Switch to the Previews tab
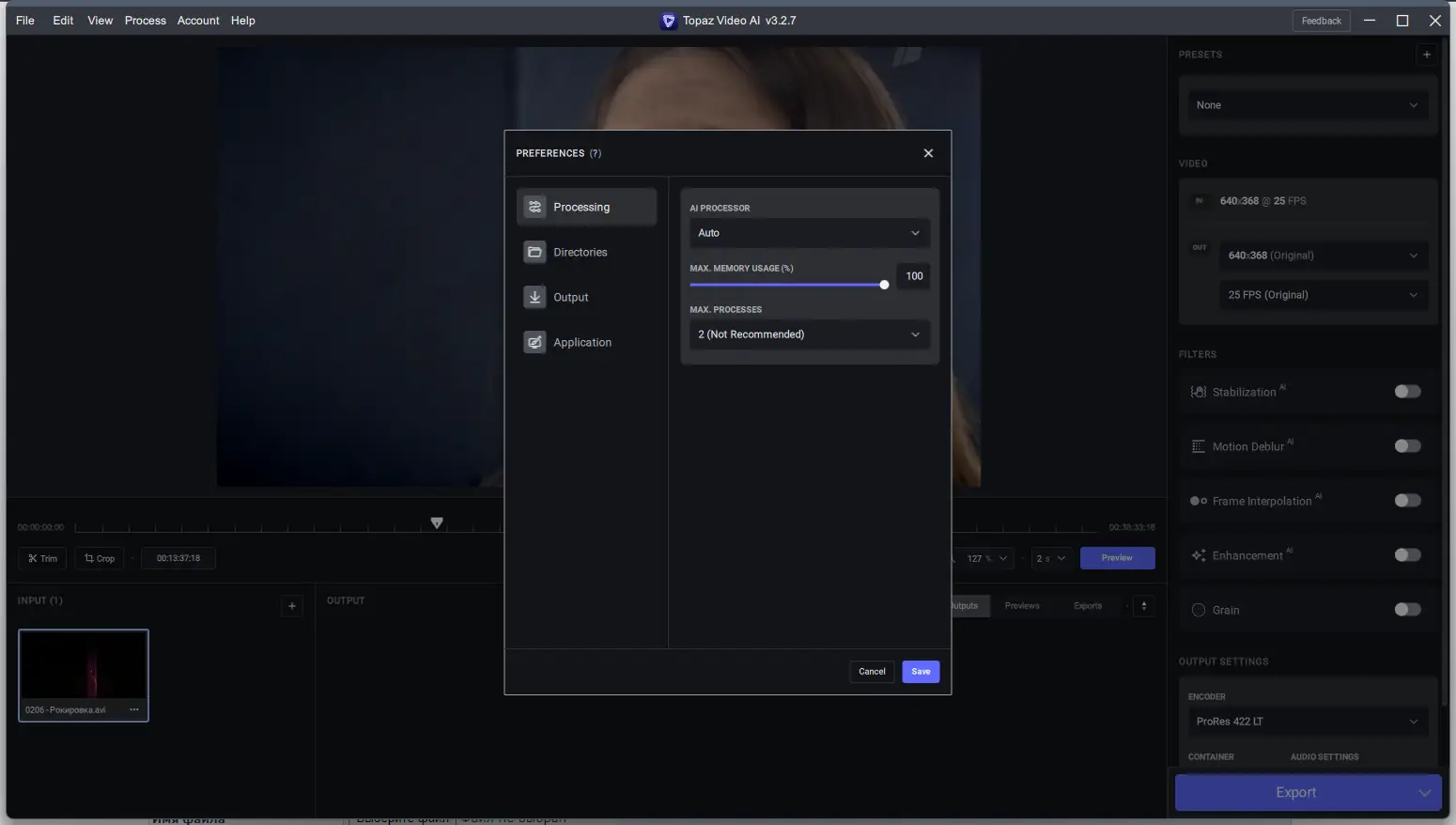Screen dimensions: 1456x825 [1022, 606]
